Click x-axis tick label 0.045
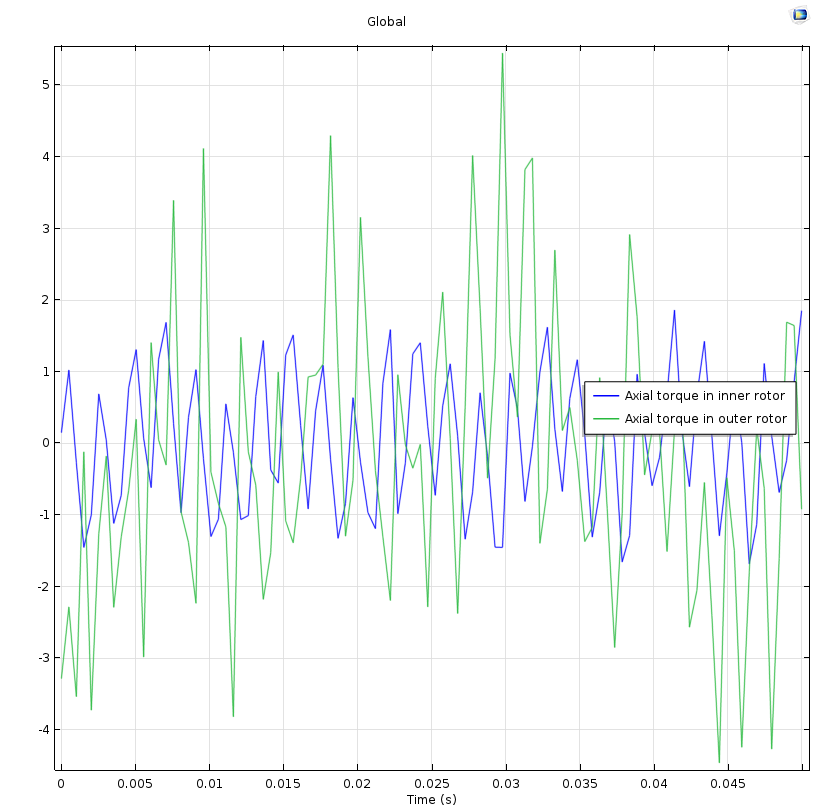The width and height of the screenshot is (815, 810). [x=728, y=784]
